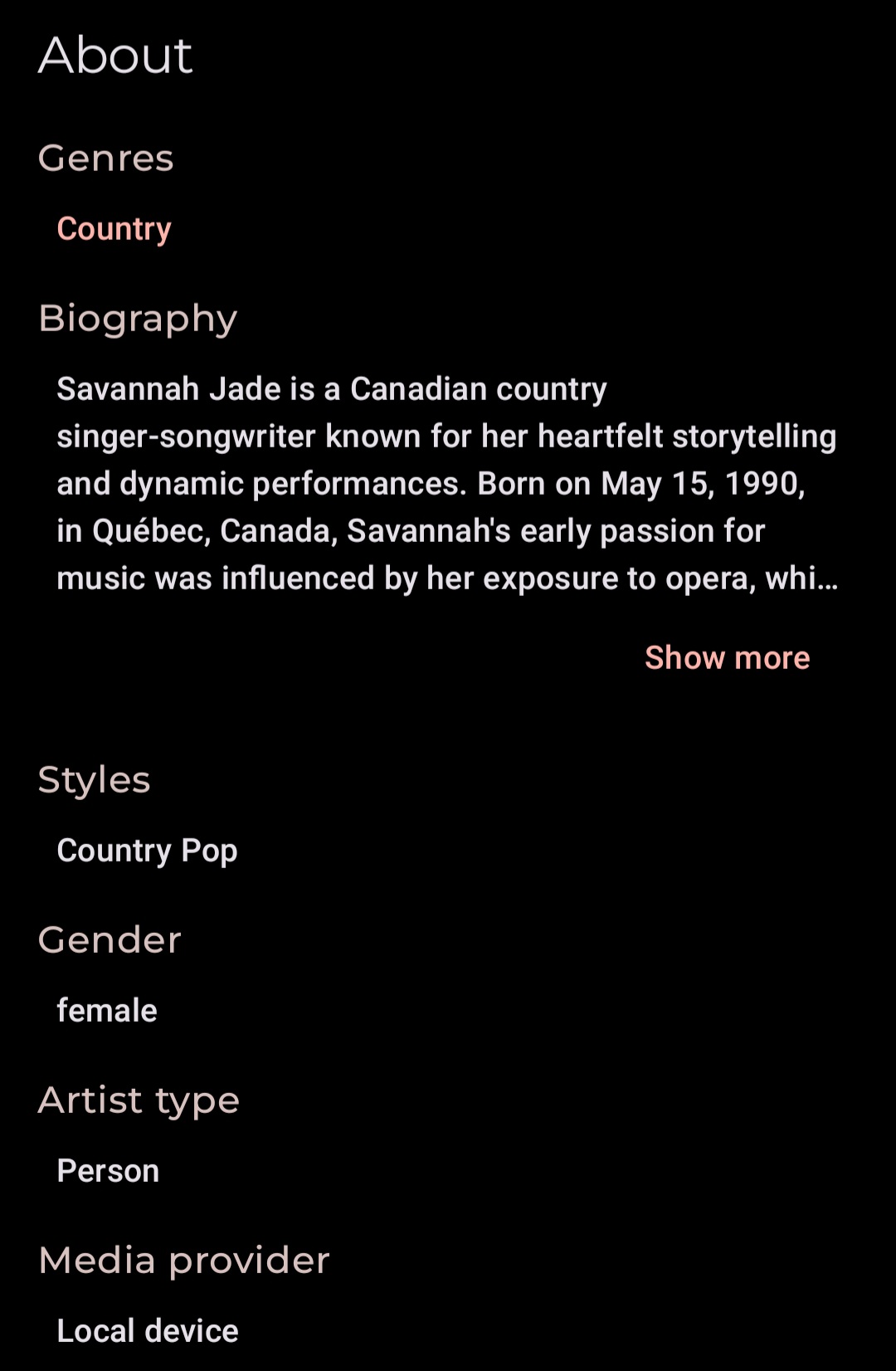
Task: Tap the Person artist type value
Action: pos(108,1170)
